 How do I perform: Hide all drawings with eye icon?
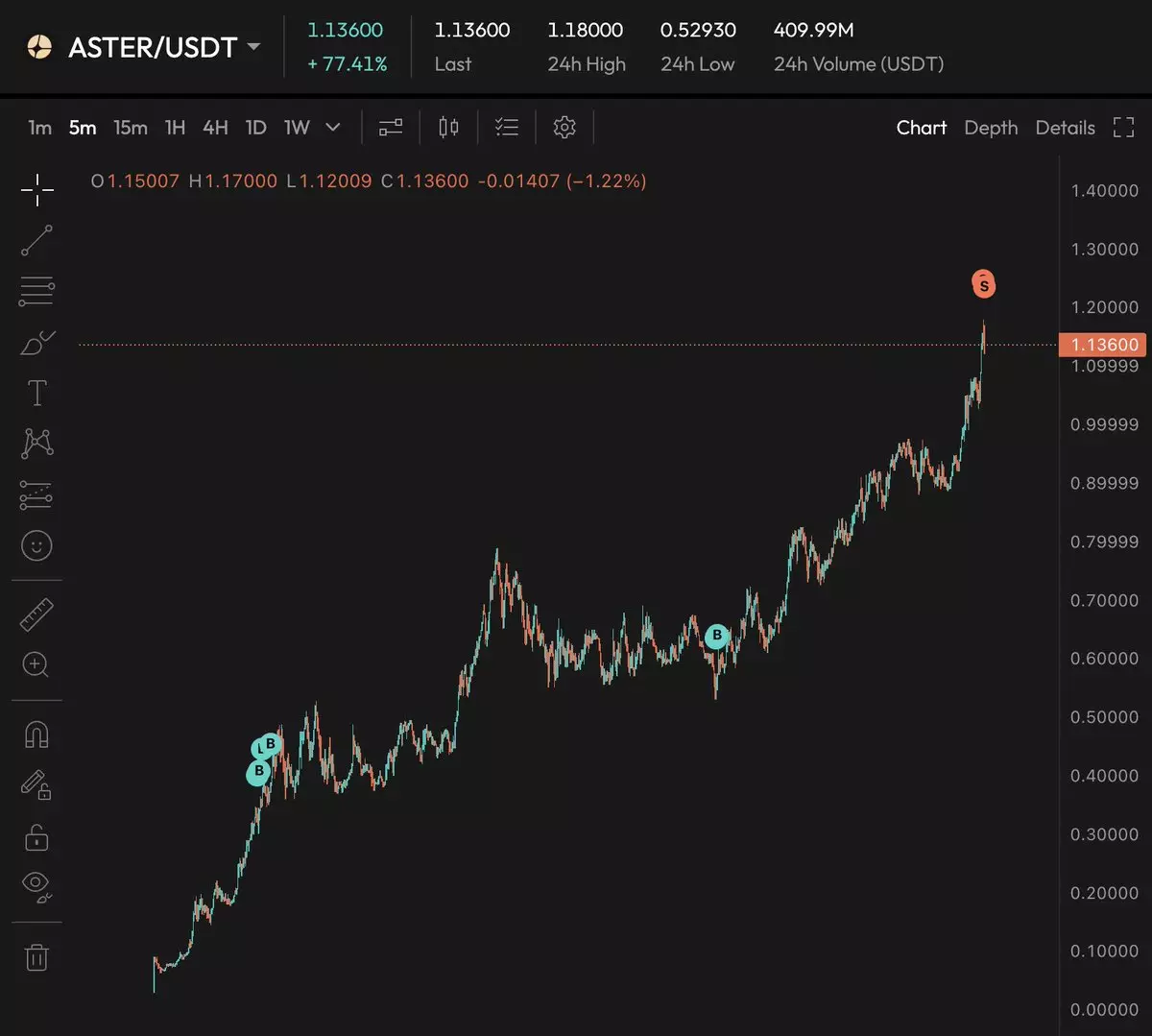(36, 885)
